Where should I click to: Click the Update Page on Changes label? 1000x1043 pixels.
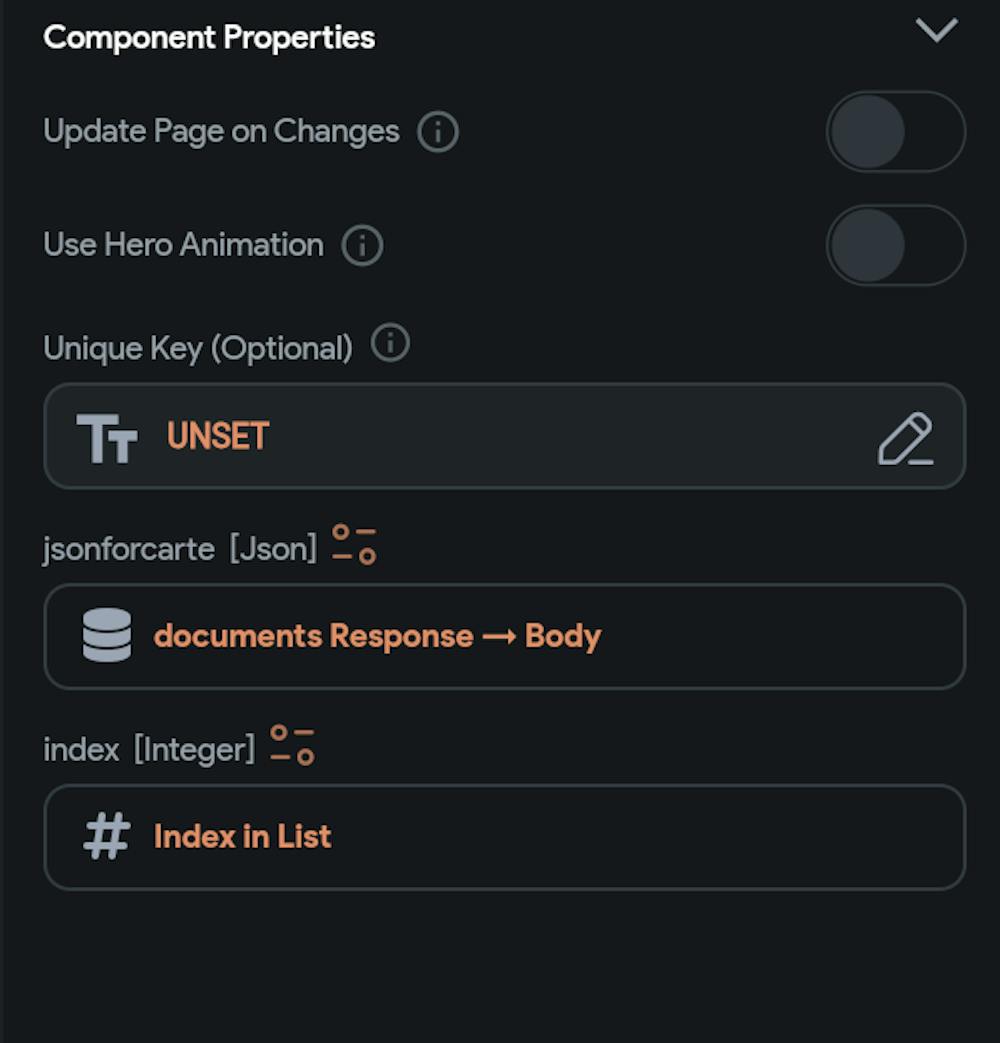[221, 132]
